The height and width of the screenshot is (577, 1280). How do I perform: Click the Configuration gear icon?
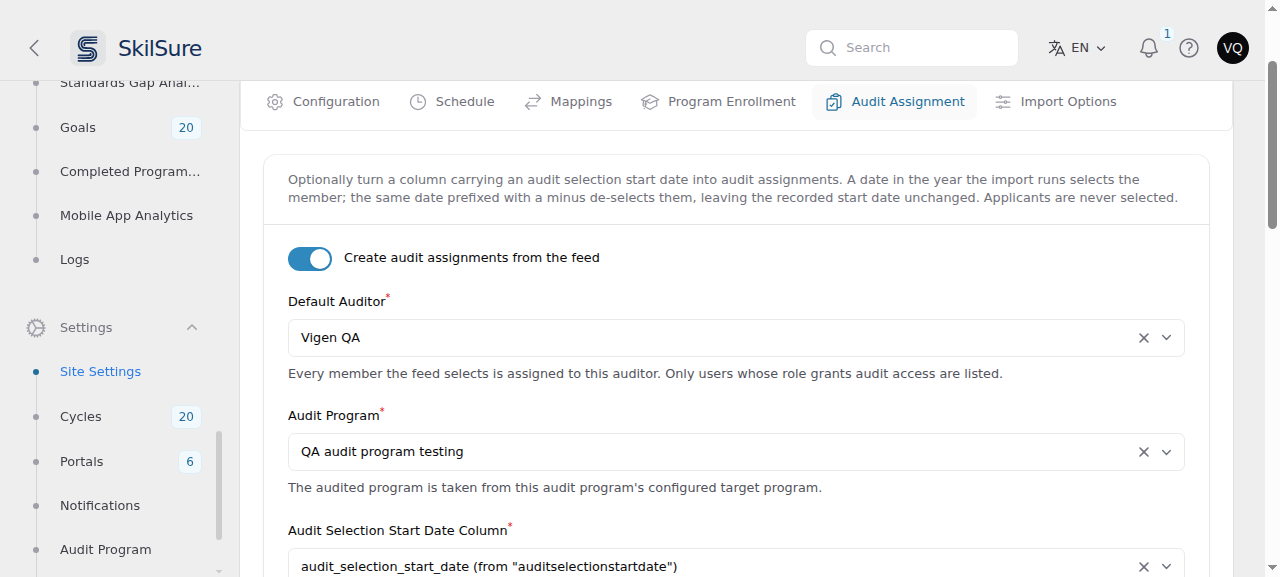click(x=275, y=102)
